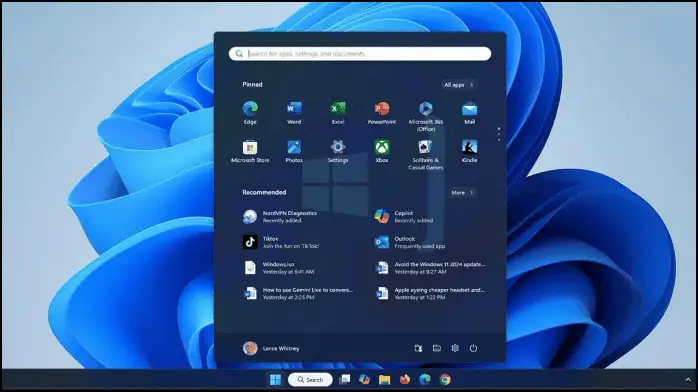Open the system tray overflow chevron
698x392 pixels.
[688, 380]
